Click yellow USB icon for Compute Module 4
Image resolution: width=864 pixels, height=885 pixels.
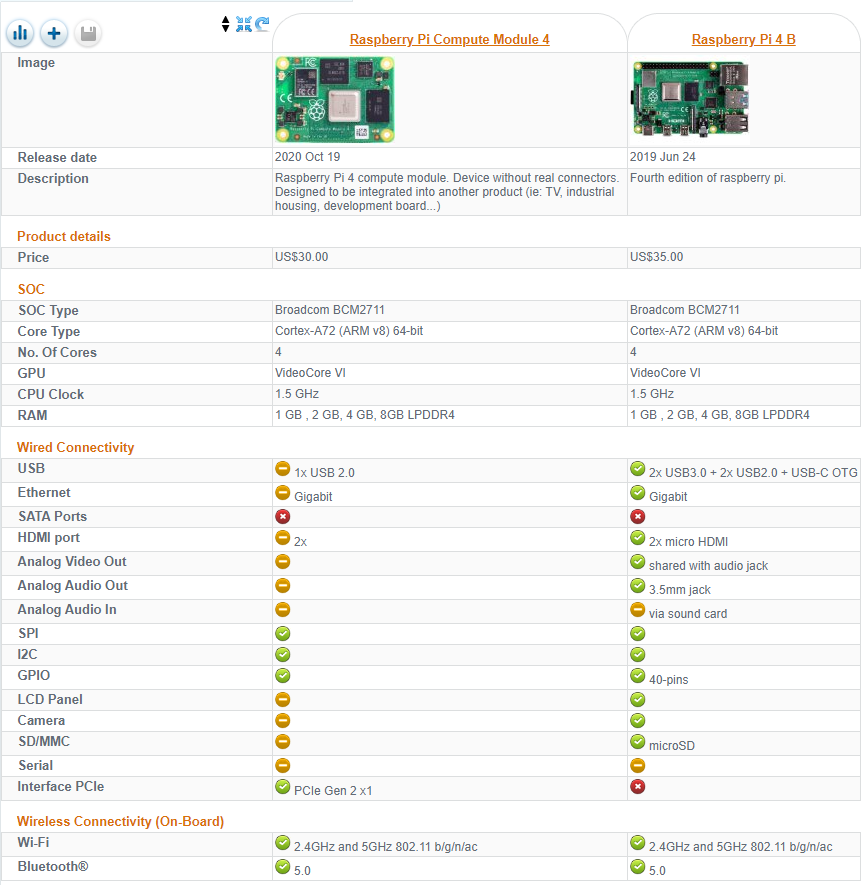point(283,468)
